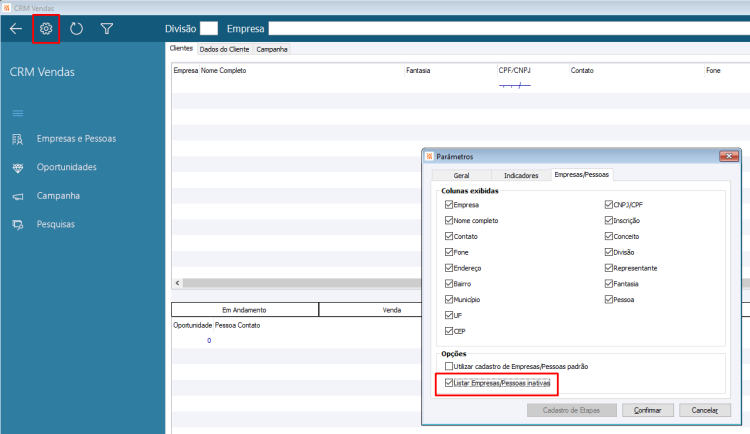Viewport: 750px width, 434px height.
Task: Toggle the Inscrição column checkbox
Action: click(608, 221)
